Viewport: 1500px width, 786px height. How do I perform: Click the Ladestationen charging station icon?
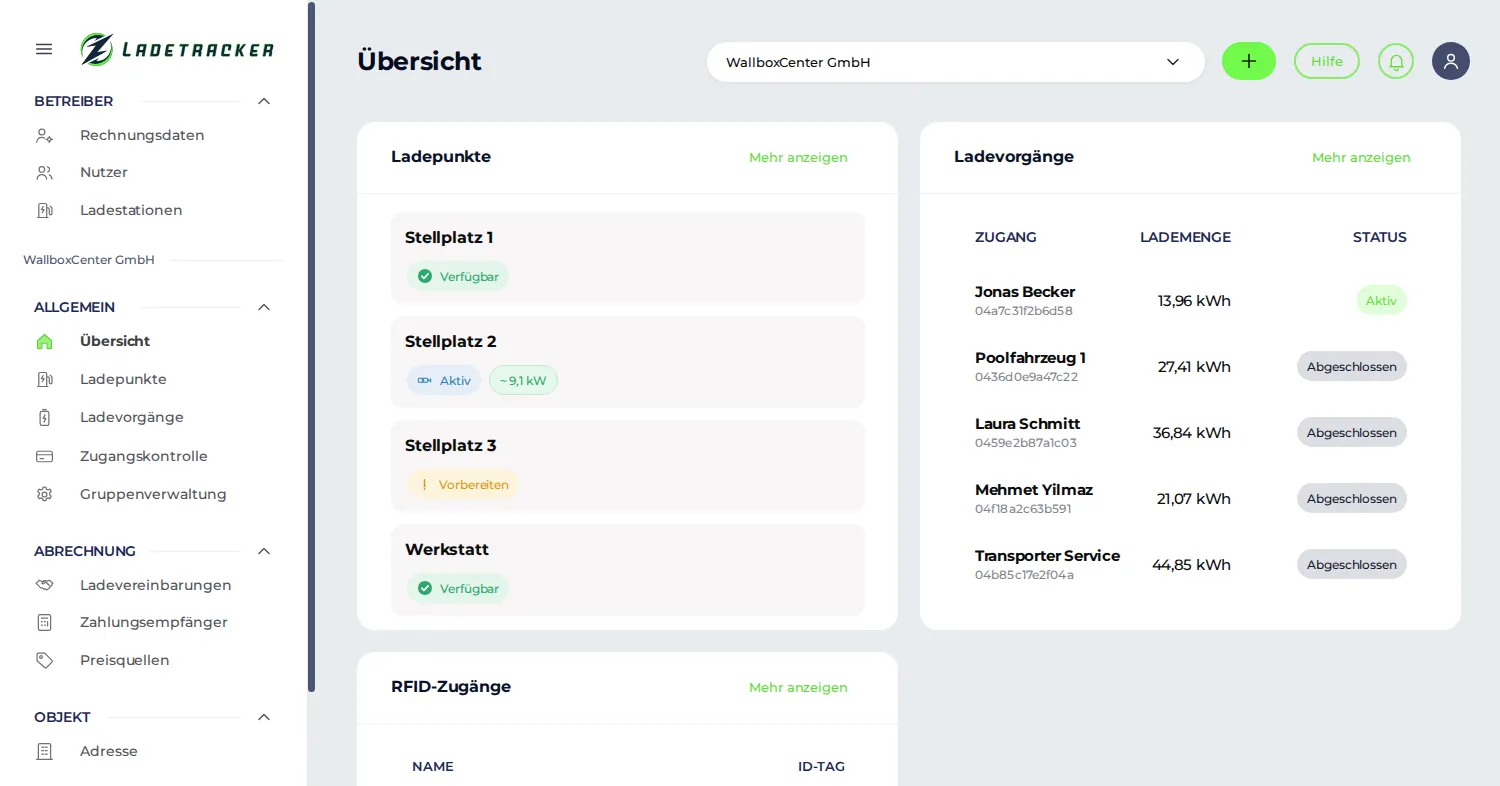click(x=44, y=210)
